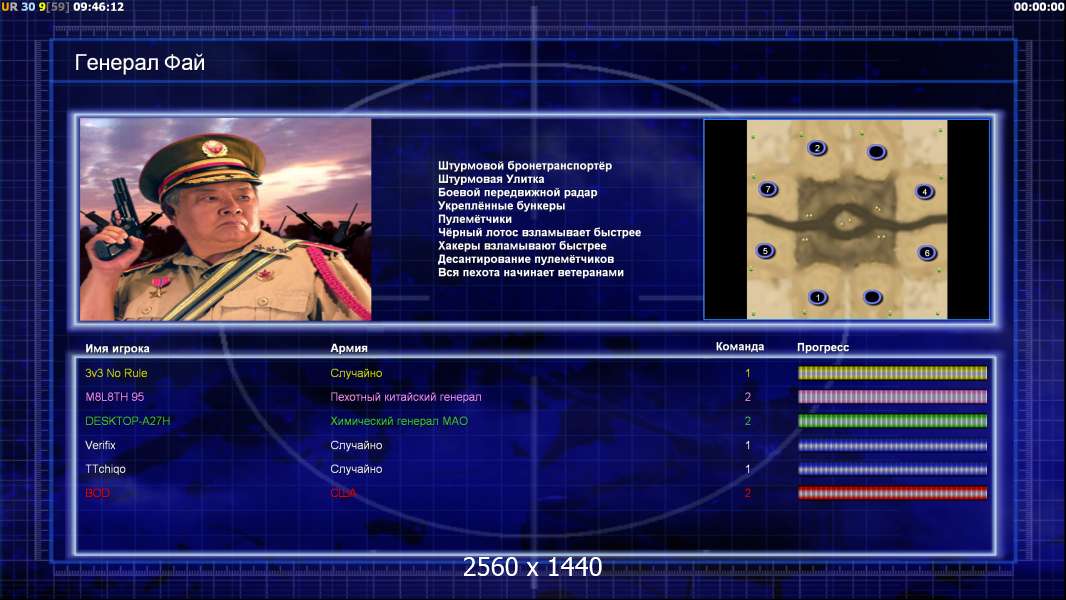
Task: Click progress bar in TTchiqo row
Action: pos(892,469)
